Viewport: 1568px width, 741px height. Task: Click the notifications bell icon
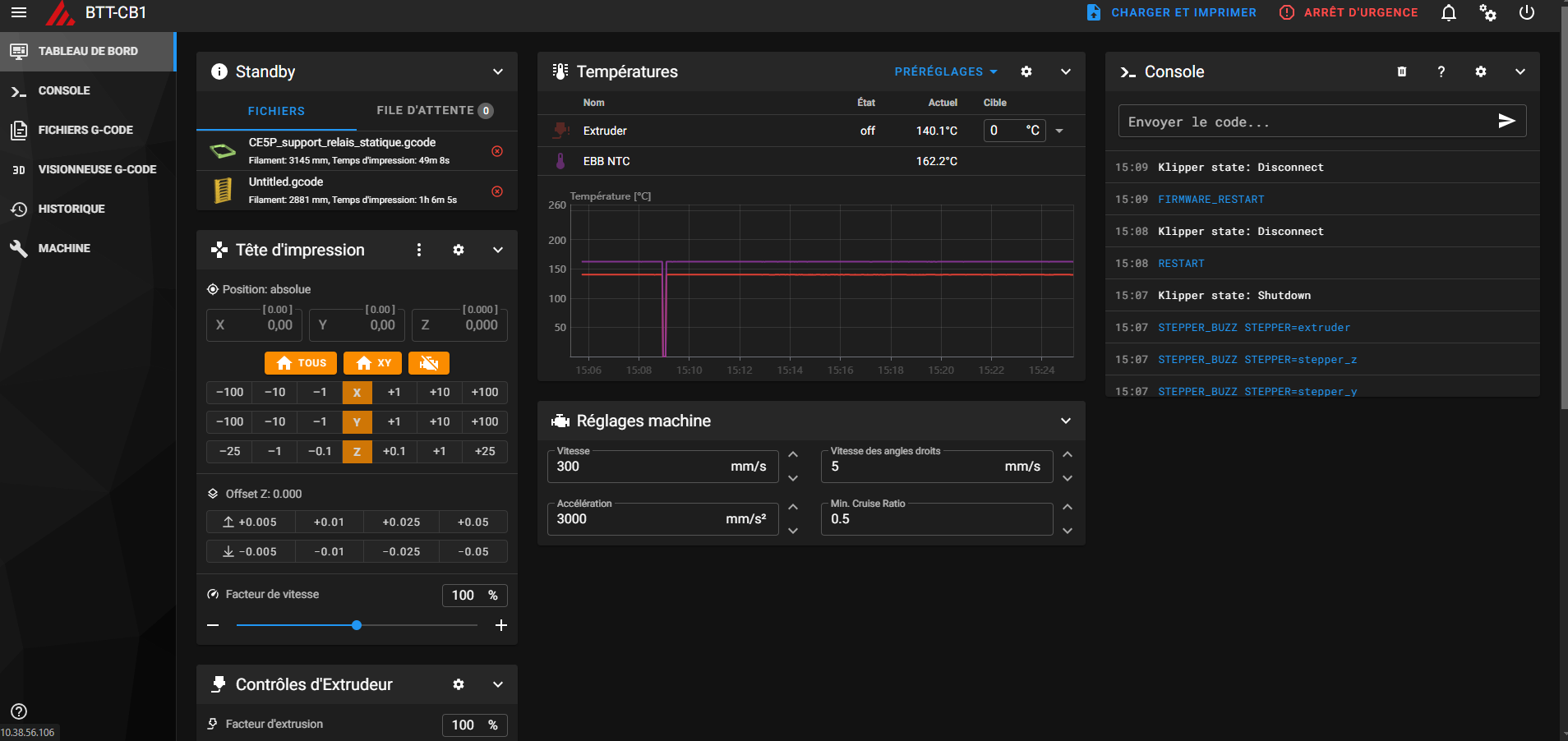pyautogui.click(x=1448, y=13)
